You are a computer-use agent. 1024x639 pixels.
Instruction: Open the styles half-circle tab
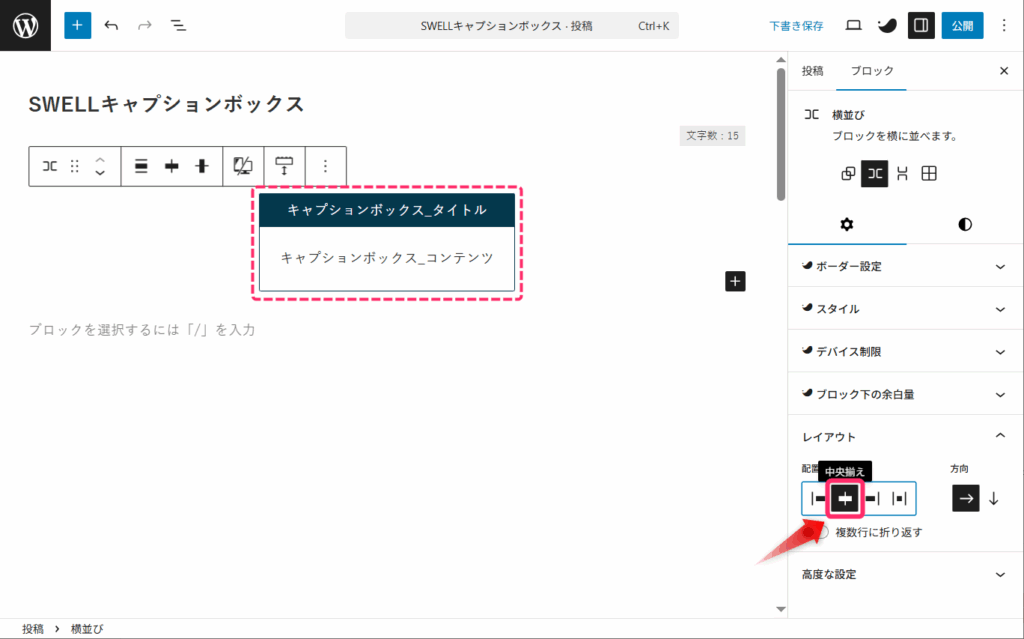pyautogui.click(x=965, y=225)
